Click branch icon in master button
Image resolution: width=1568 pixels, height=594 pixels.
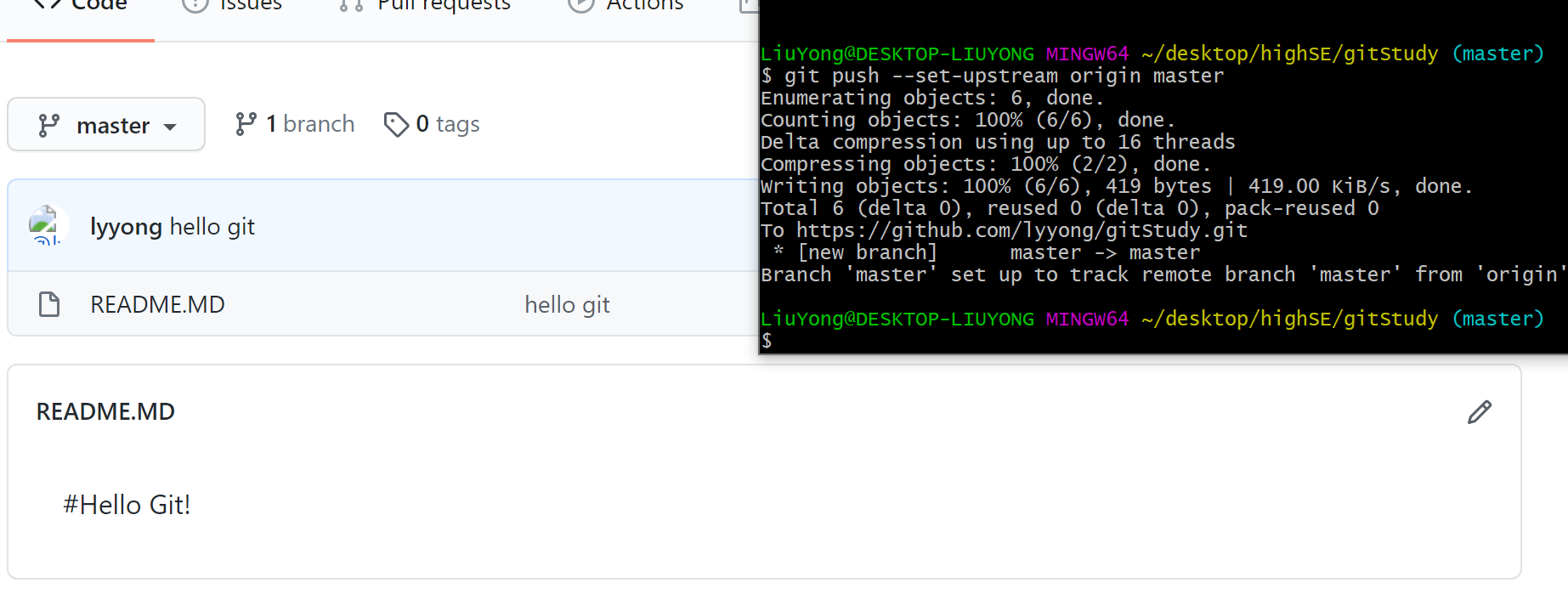pos(49,126)
